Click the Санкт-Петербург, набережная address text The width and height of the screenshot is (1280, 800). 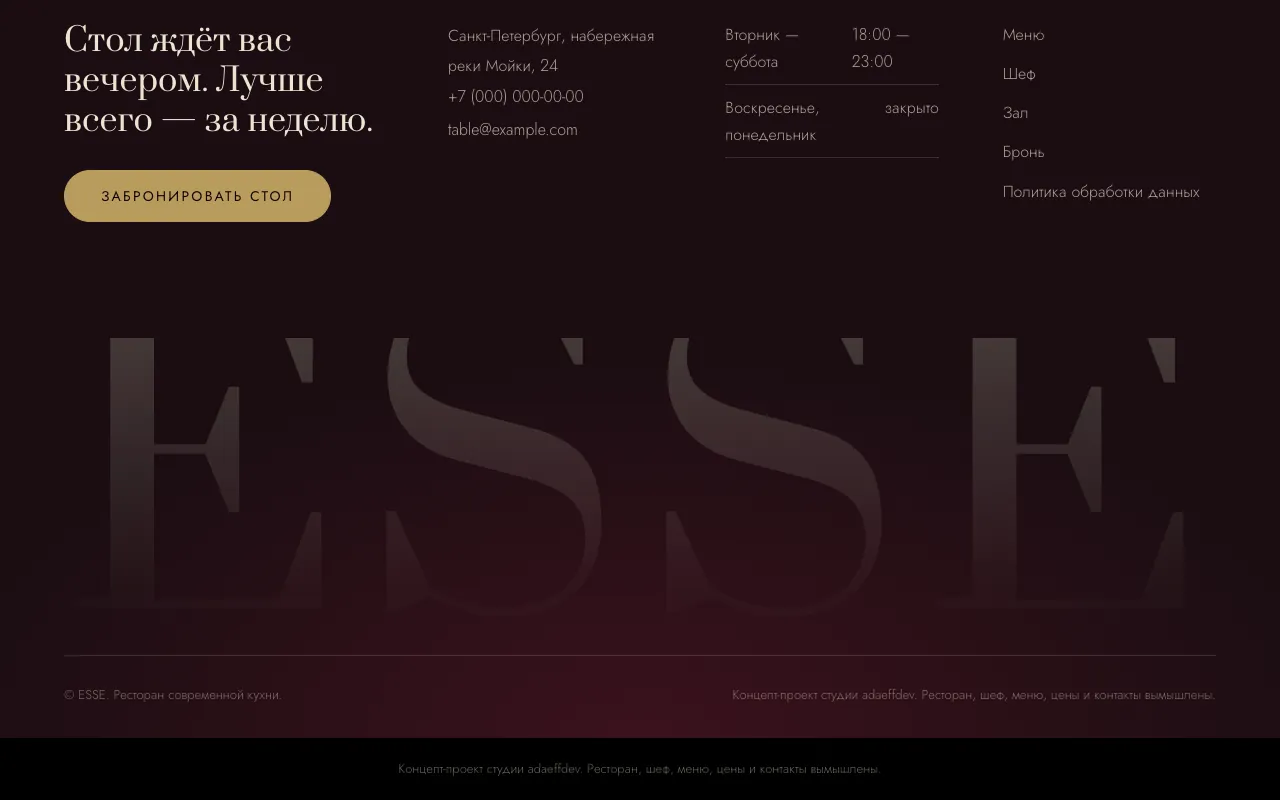click(x=551, y=36)
